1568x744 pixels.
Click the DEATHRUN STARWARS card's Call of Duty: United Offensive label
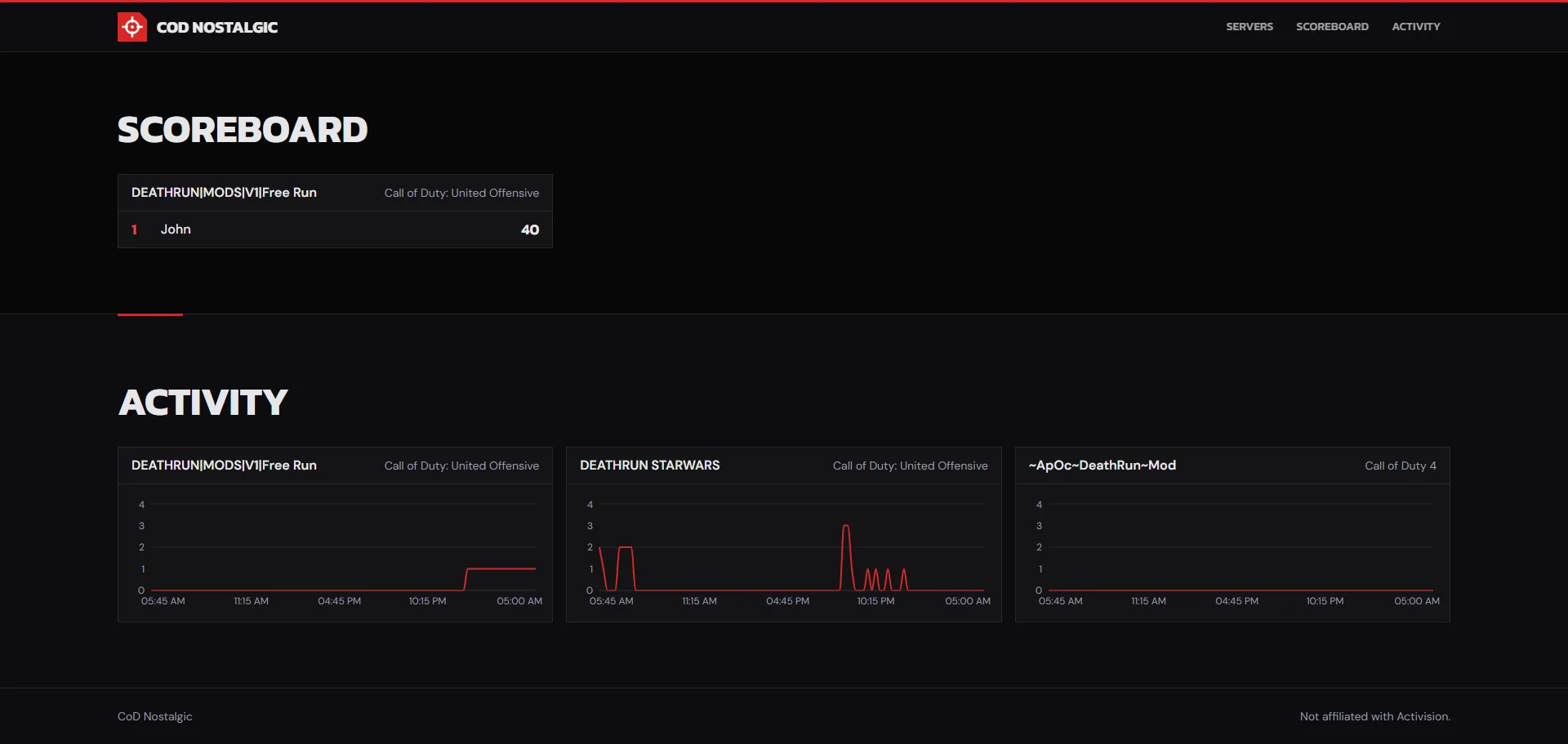pyautogui.click(x=911, y=466)
